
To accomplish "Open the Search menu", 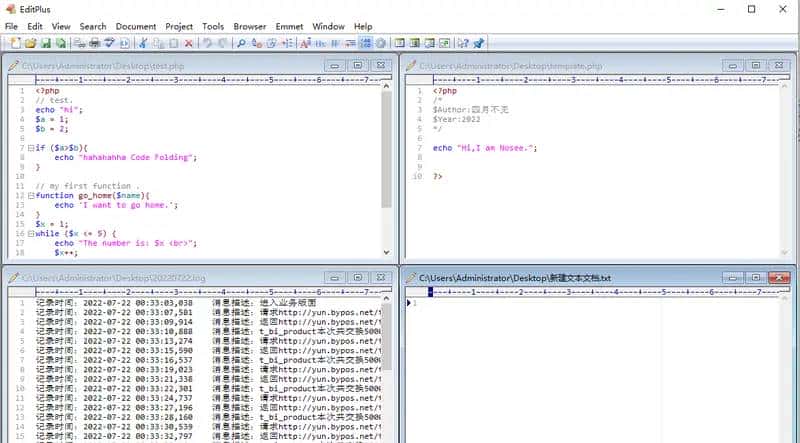I will click(93, 27).
